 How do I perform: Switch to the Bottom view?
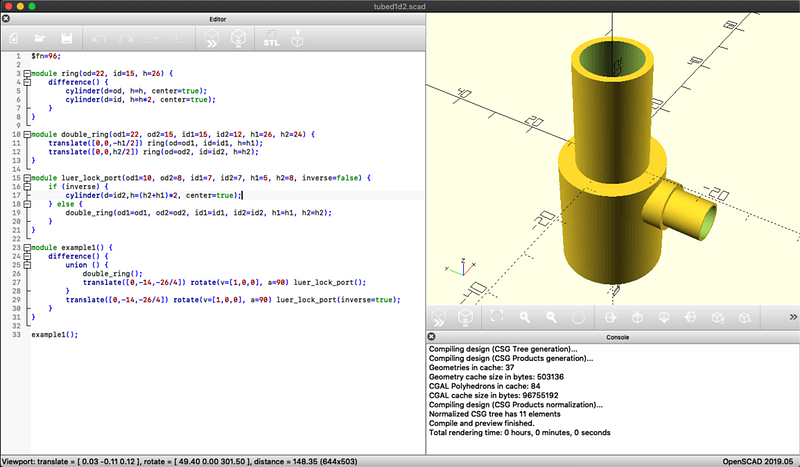tap(664, 317)
